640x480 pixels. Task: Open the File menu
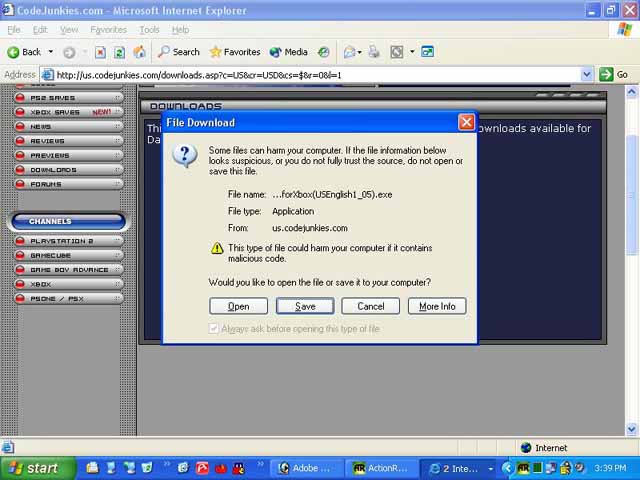[x=14, y=30]
